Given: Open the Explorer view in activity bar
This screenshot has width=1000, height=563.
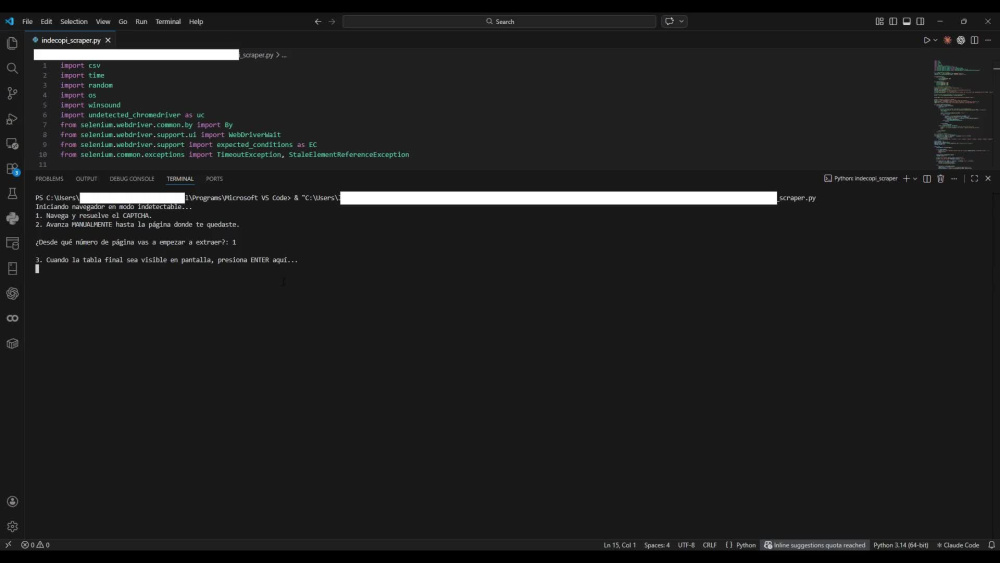Looking at the screenshot, I should (x=12, y=43).
